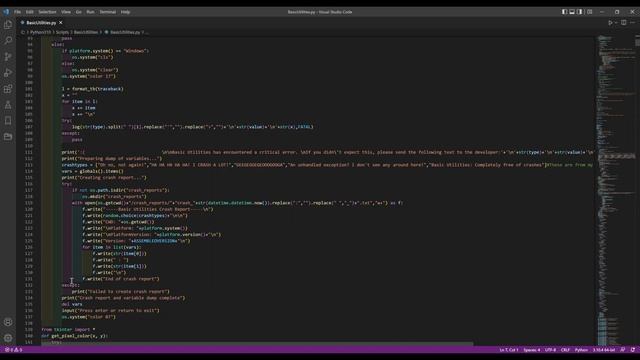Click line number 111 in gutter
This screenshot has width=640, height=360.
point(29,152)
